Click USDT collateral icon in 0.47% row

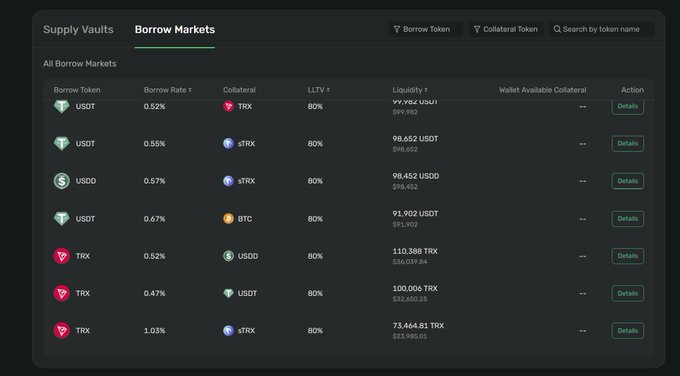pos(228,293)
